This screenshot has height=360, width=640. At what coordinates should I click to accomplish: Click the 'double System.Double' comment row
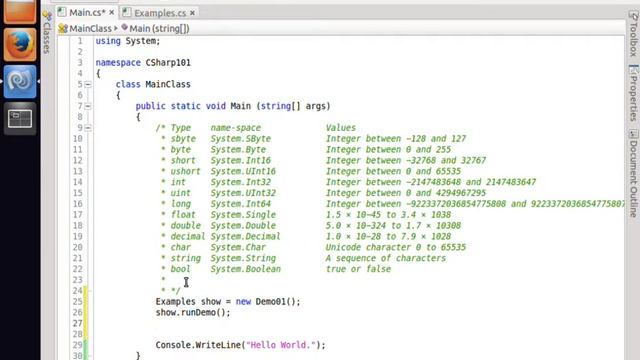coord(311,225)
